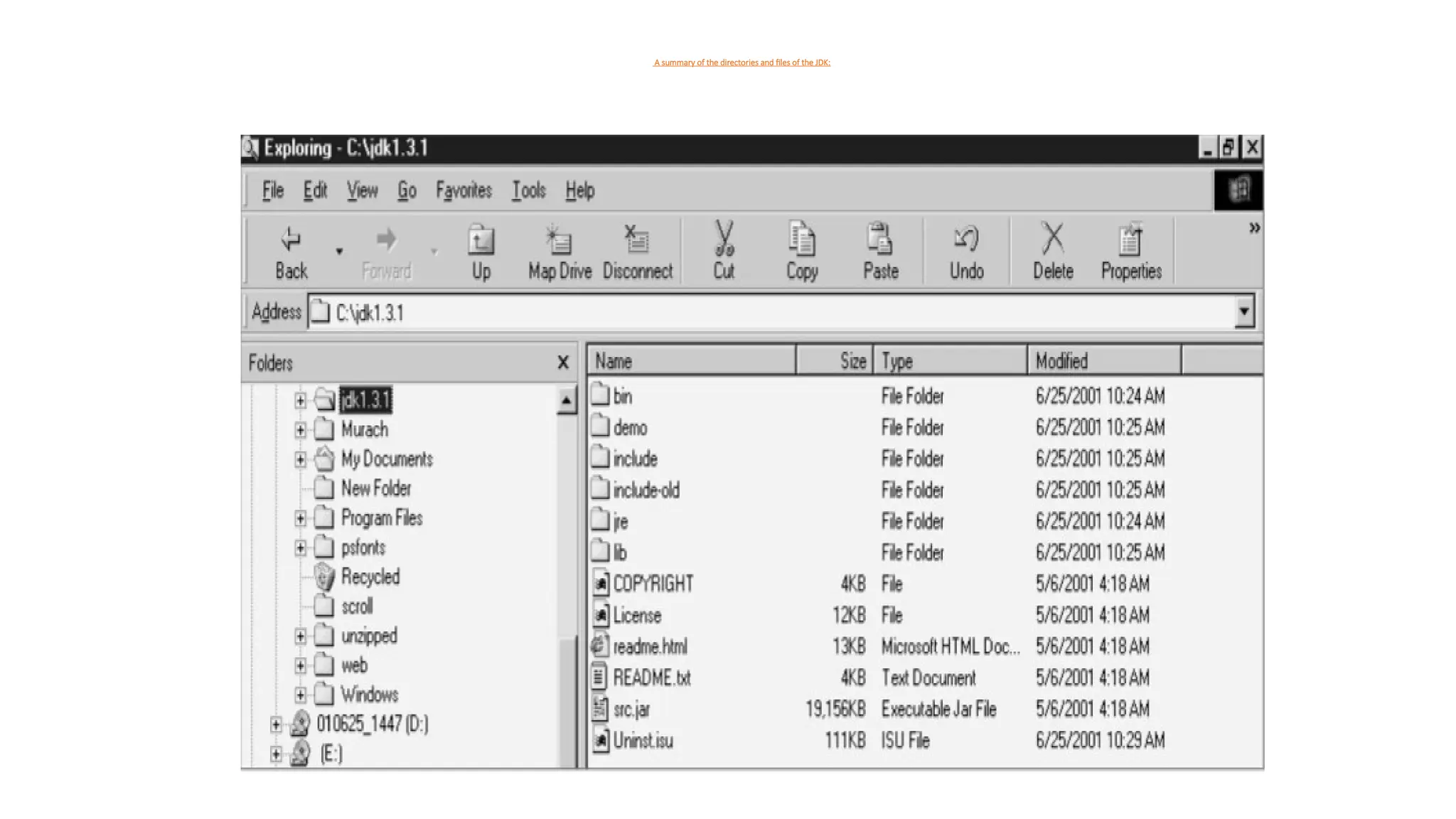Screen dimensions: 1456x819
Task: Expand the unzipped tree node
Action: pos(300,636)
